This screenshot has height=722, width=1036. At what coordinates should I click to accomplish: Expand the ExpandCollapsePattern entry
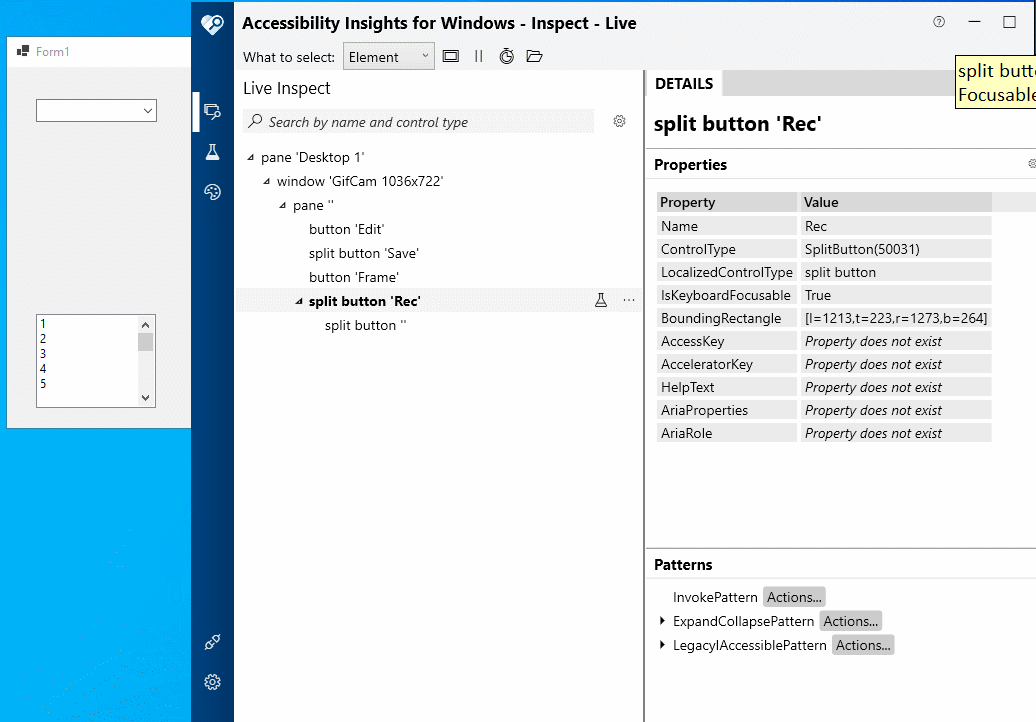point(662,620)
